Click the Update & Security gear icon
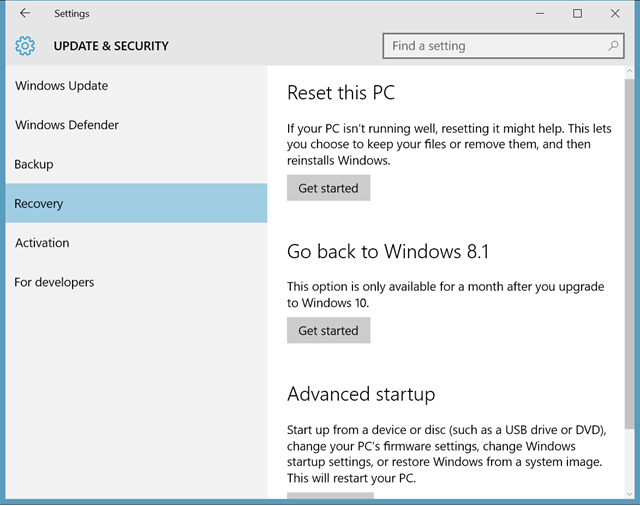Viewport: 640px width, 506px height. 25,46
